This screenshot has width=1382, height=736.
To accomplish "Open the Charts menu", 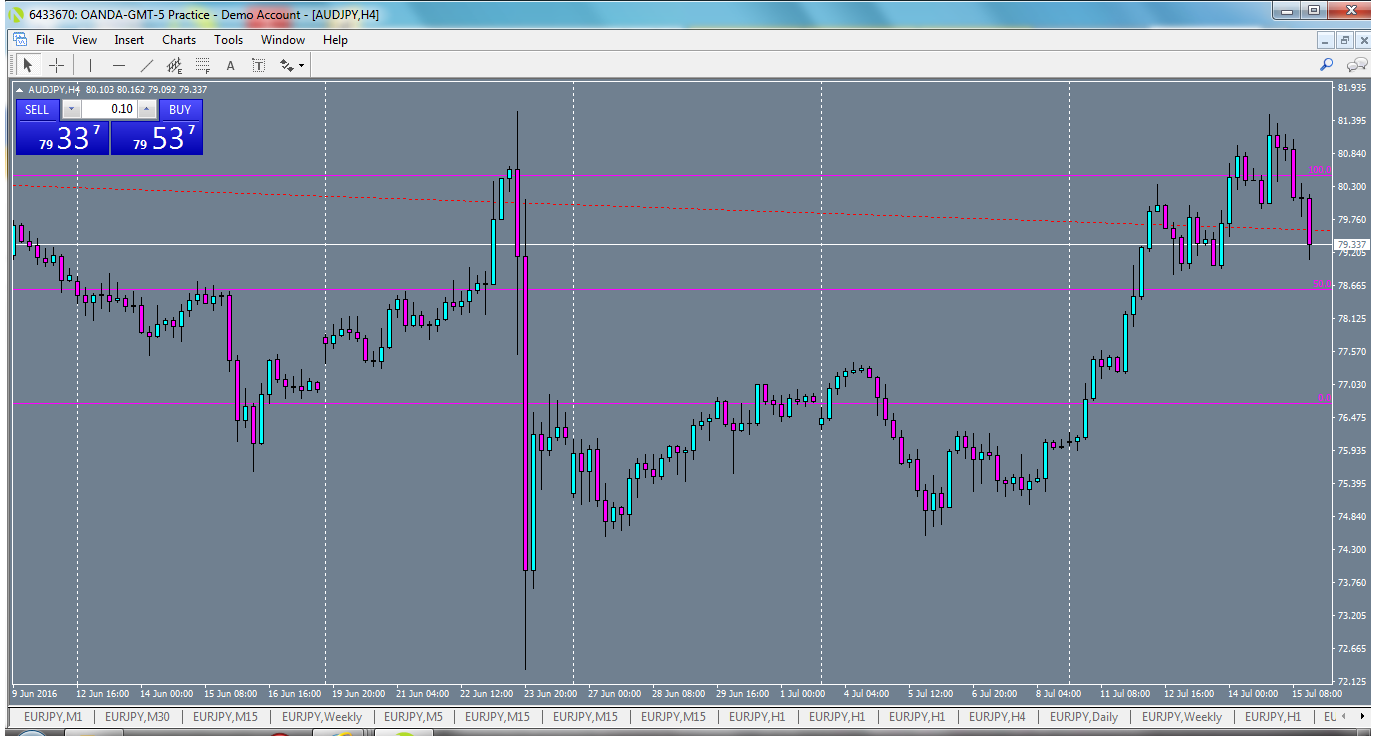I will pos(178,40).
